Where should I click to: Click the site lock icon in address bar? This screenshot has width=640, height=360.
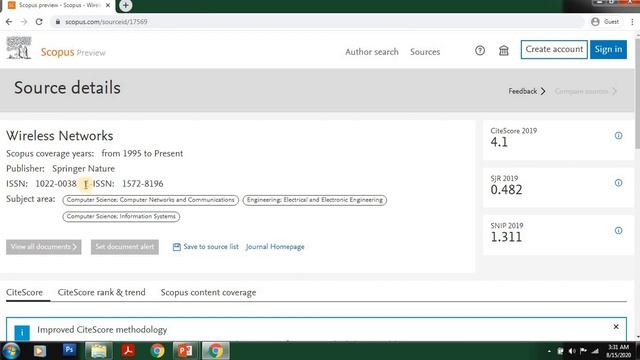pyautogui.click(x=58, y=22)
